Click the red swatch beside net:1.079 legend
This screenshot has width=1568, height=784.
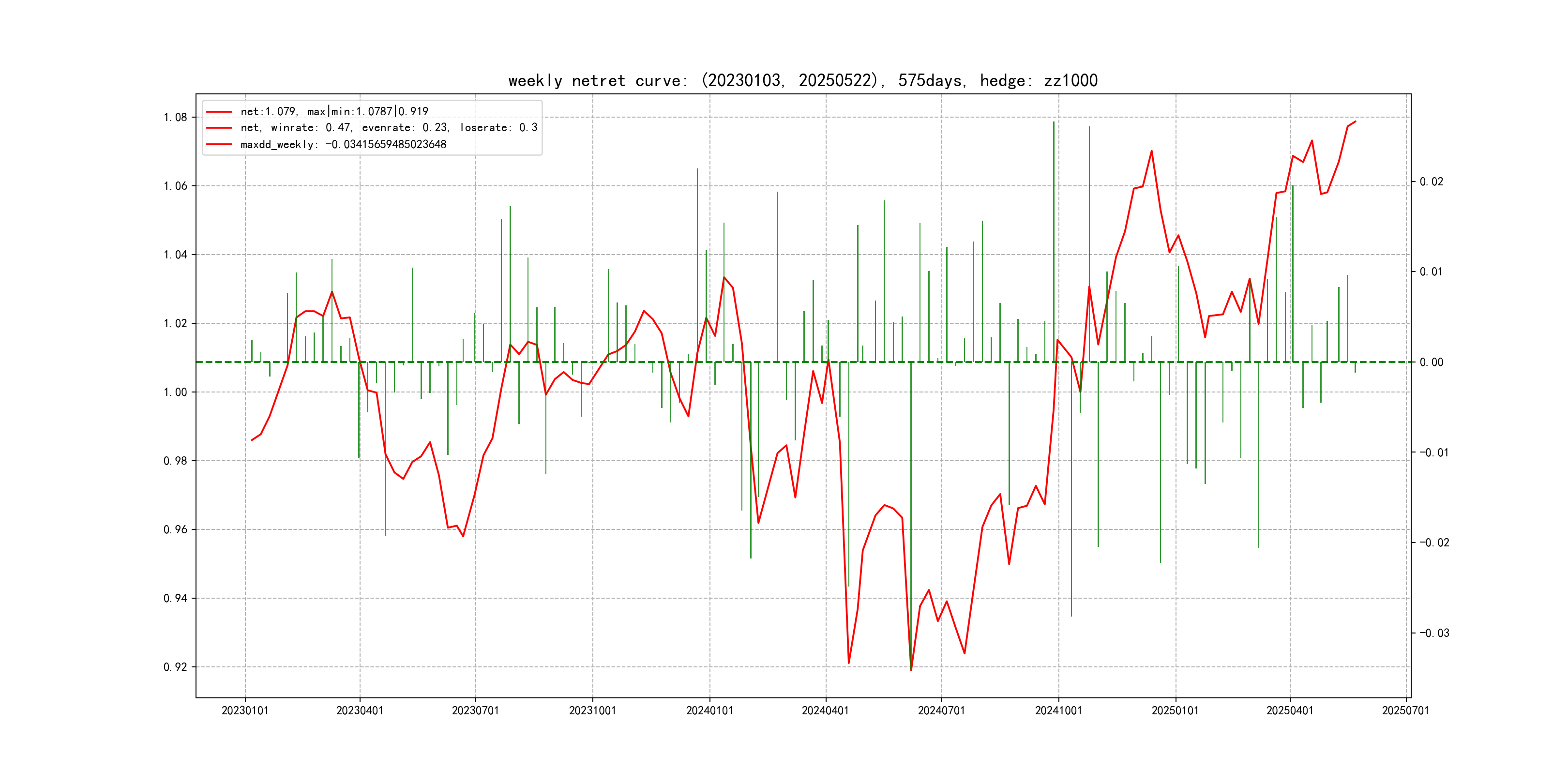pyautogui.click(x=219, y=112)
